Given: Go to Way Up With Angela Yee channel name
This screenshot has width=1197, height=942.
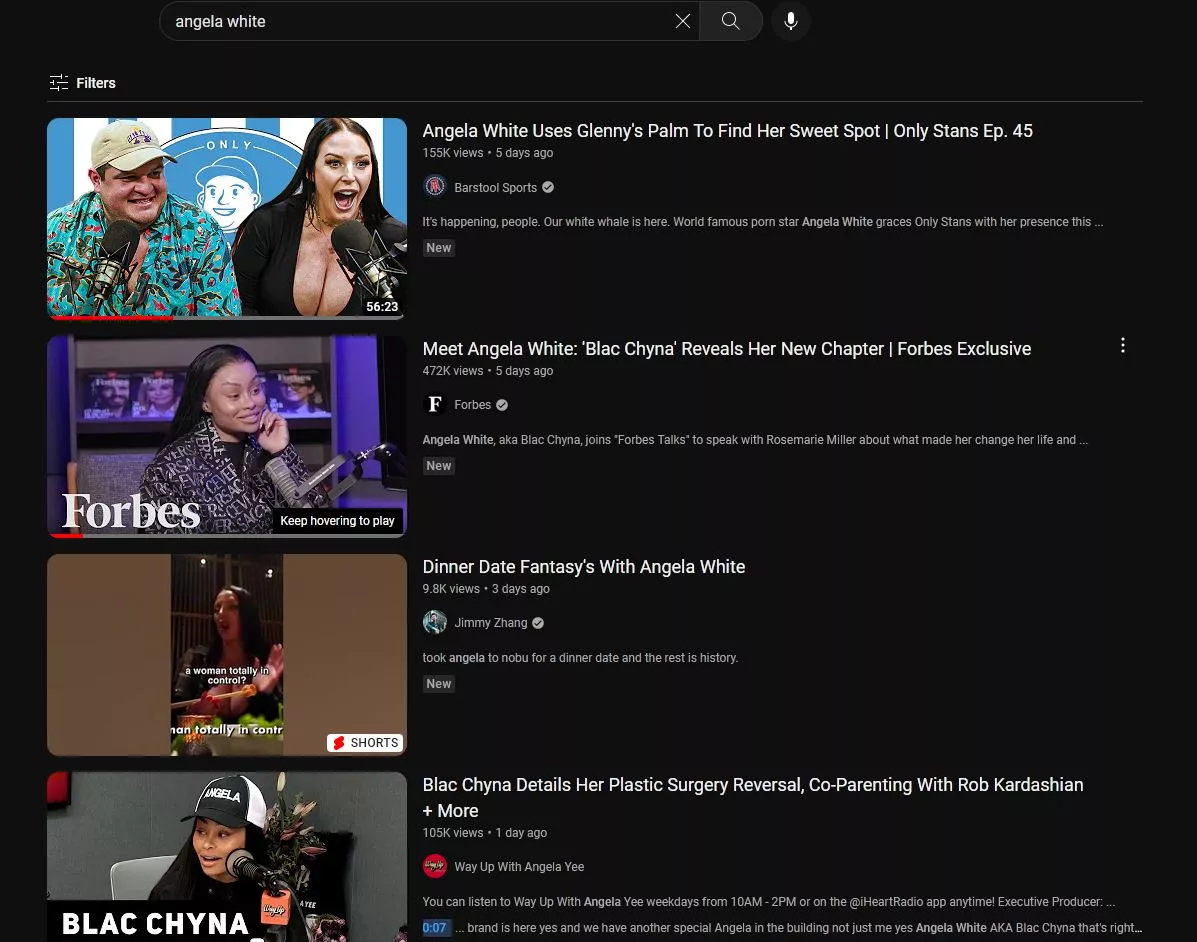Looking at the screenshot, I should point(519,867).
